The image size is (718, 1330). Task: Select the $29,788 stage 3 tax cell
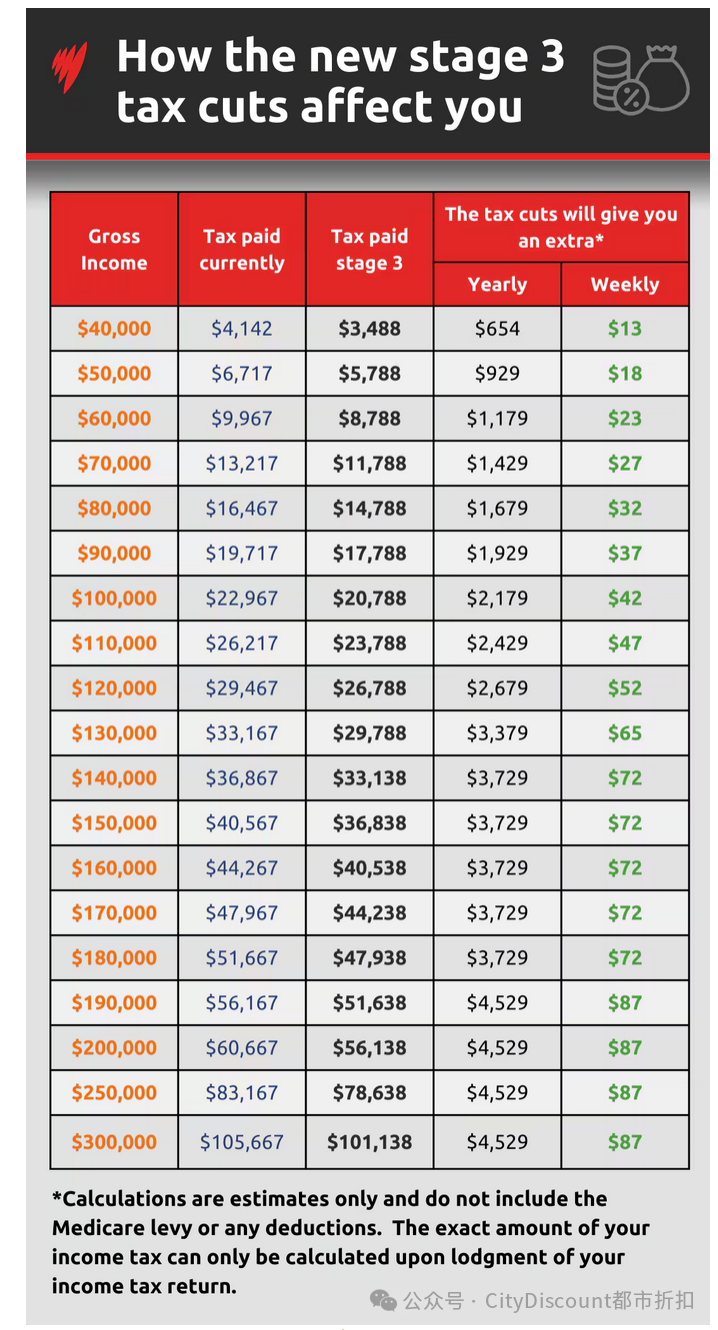point(369,733)
